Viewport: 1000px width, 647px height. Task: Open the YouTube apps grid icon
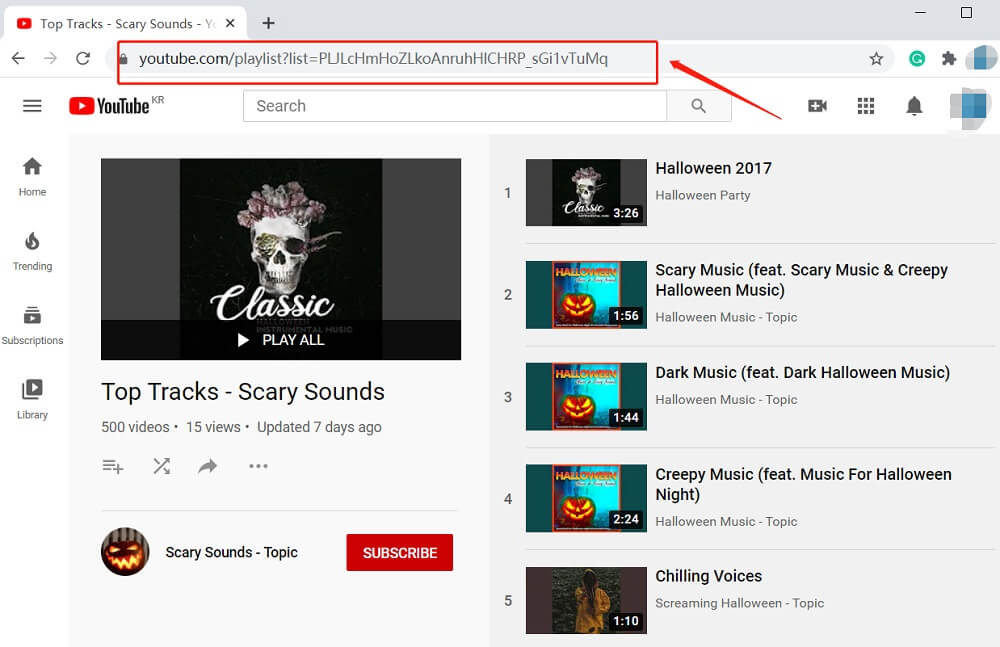coord(865,106)
